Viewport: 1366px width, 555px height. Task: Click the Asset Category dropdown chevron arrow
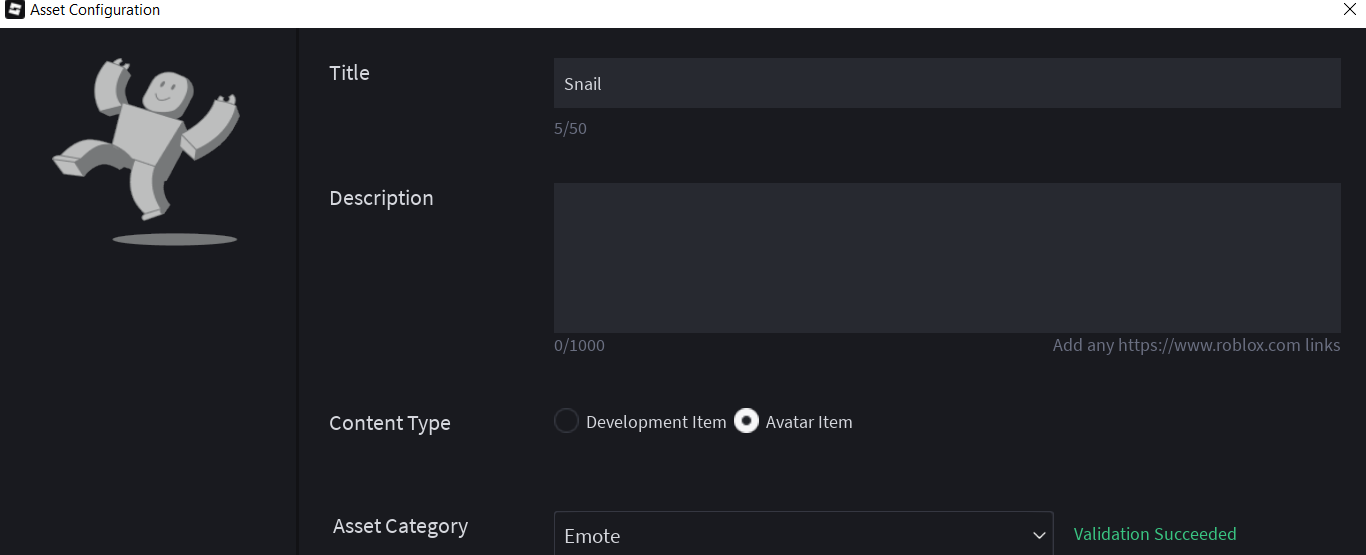(1037, 535)
